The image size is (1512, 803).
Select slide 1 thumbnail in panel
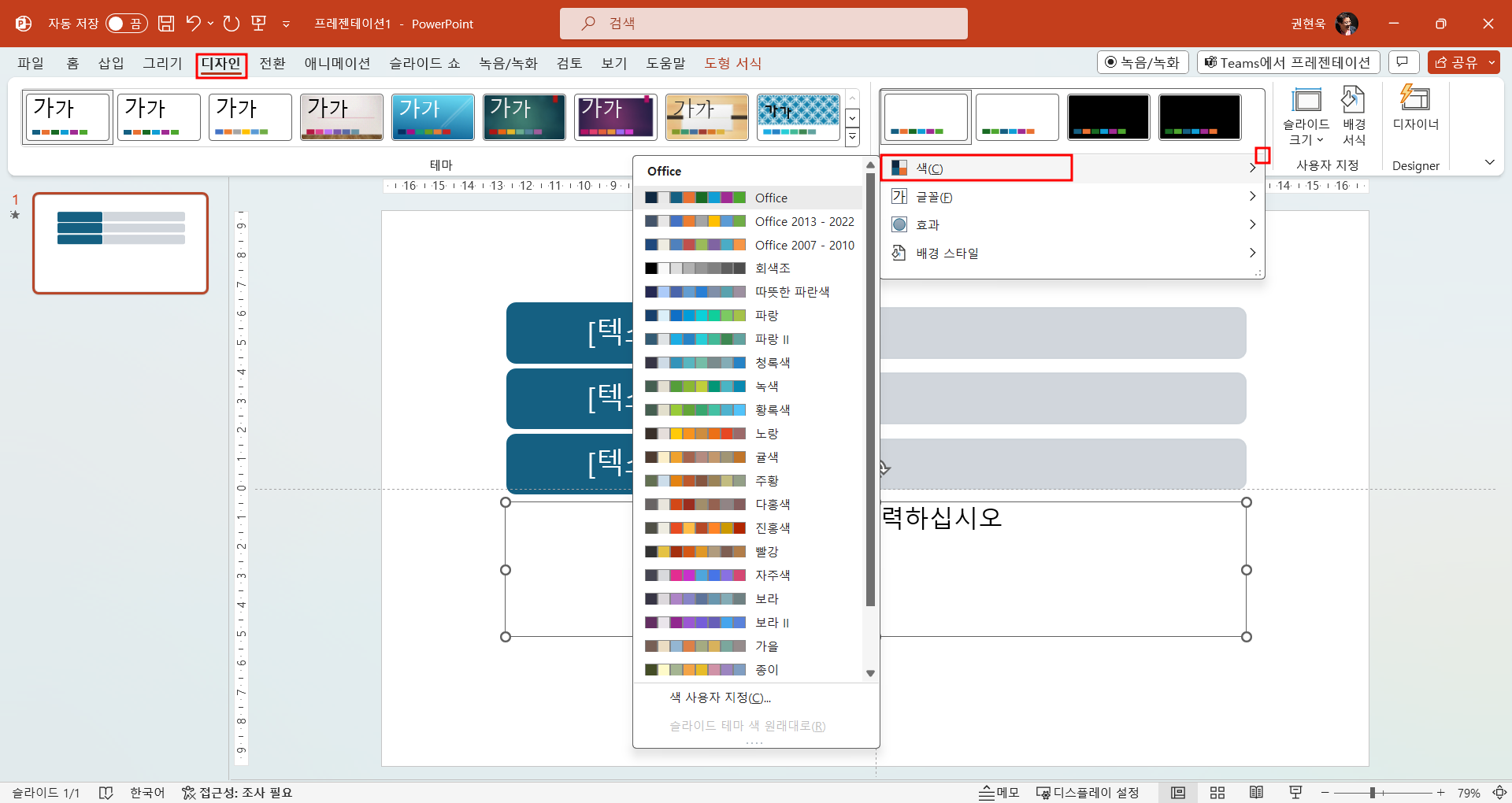coord(120,243)
